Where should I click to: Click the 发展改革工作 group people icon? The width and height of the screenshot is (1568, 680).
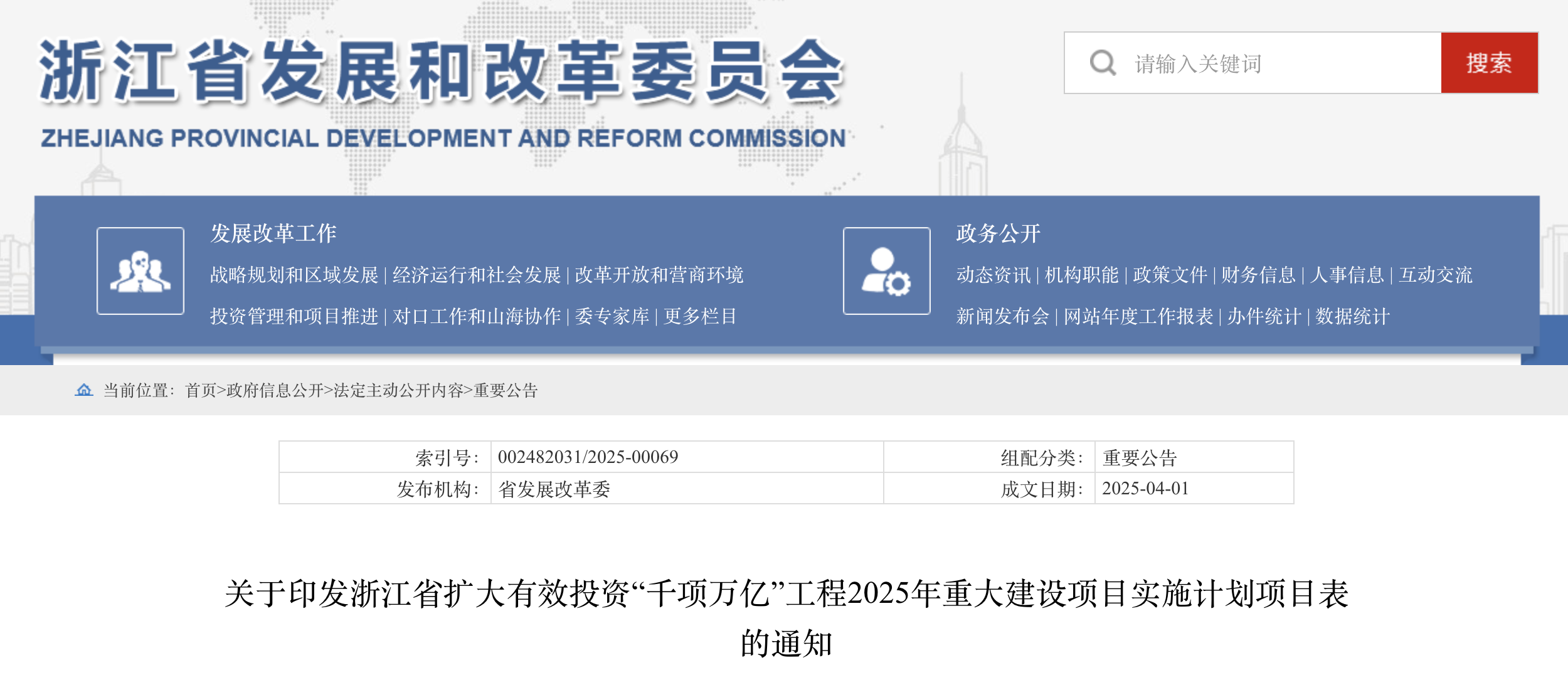(x=140, y=271)
